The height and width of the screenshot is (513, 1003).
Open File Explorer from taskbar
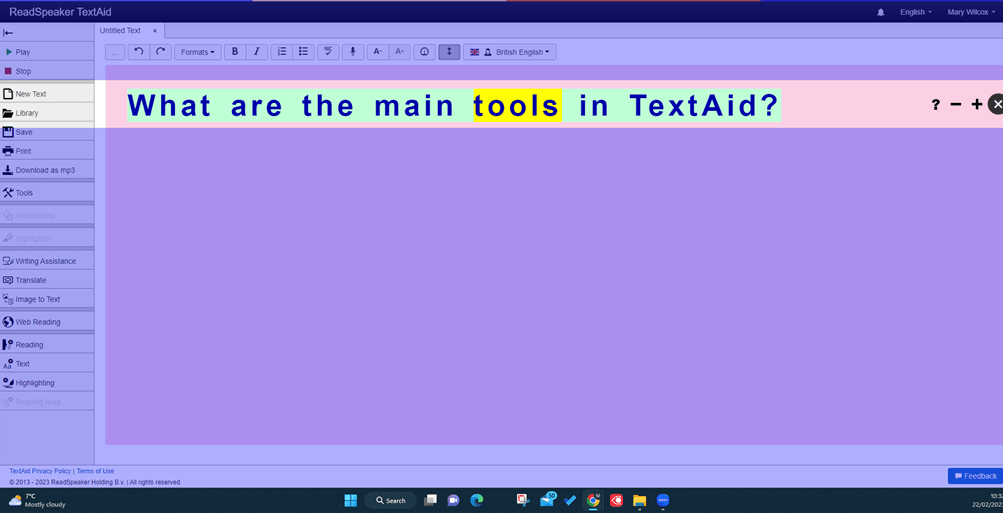coord(640,500)
